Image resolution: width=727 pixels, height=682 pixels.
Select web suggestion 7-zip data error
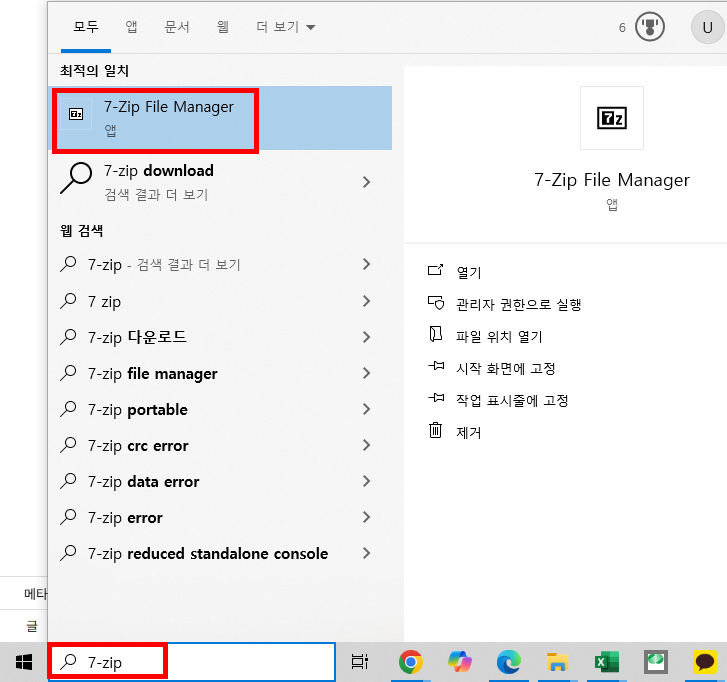(x=220, y=481)
